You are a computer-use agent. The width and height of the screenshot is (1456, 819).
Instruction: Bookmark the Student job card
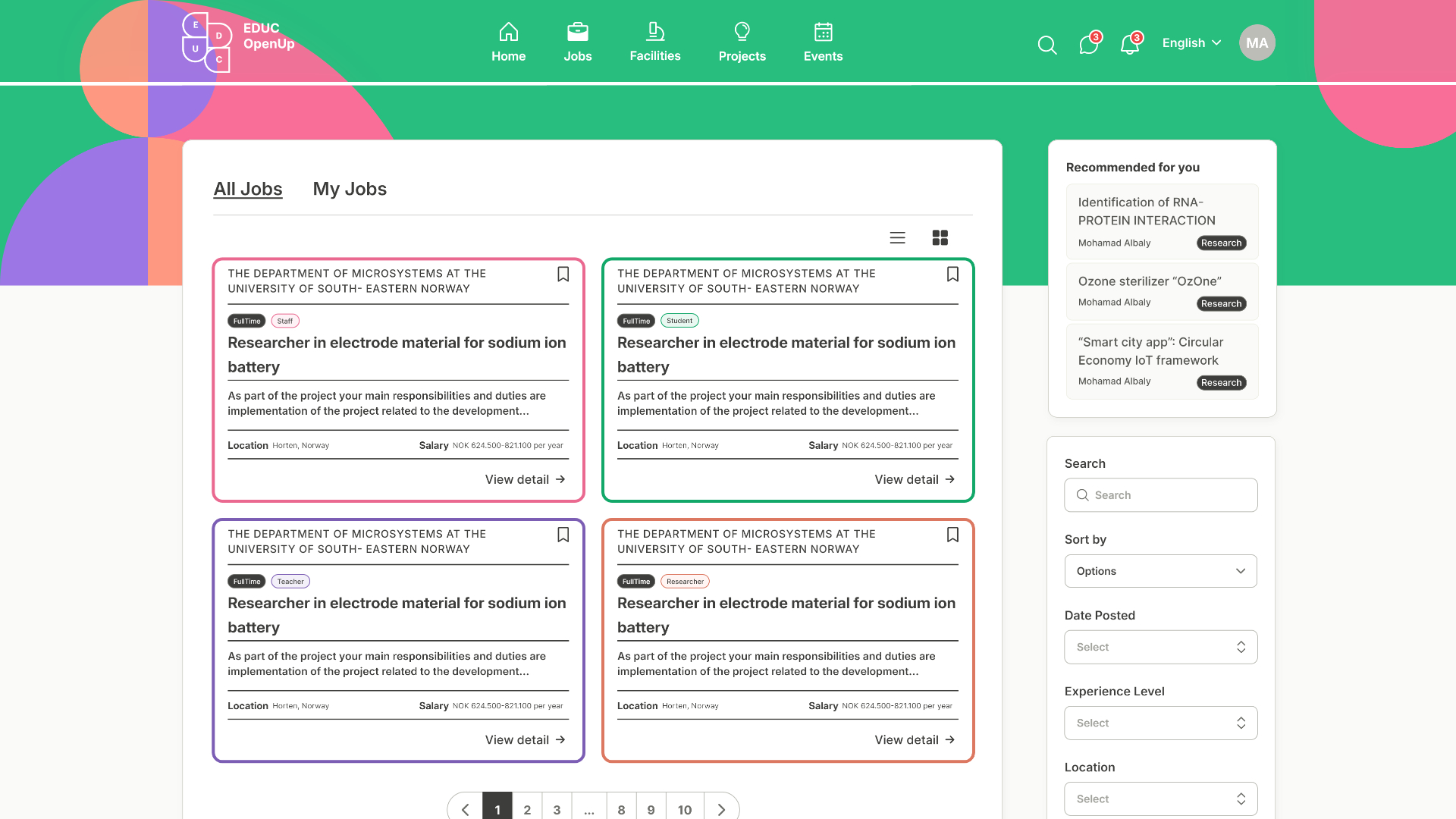tap(952, 275)
